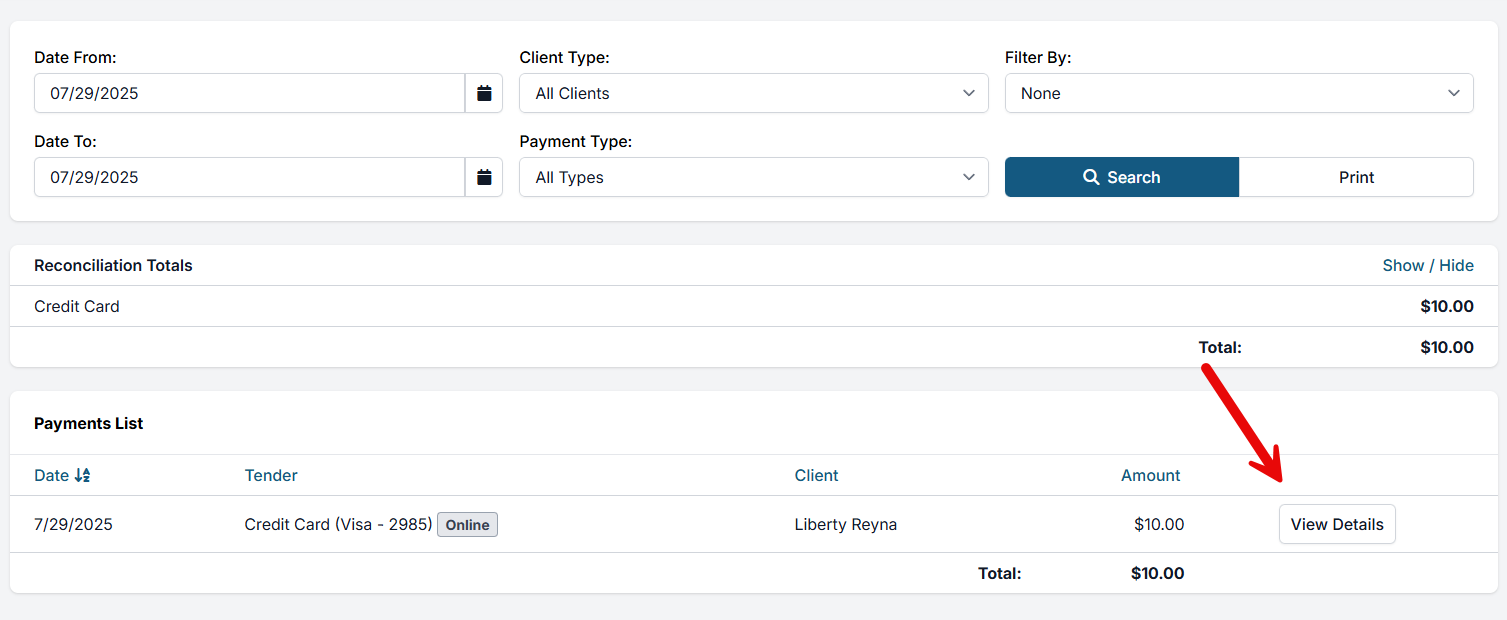
Task: Focus the Date From text field
Action: (x=250, y=93)
